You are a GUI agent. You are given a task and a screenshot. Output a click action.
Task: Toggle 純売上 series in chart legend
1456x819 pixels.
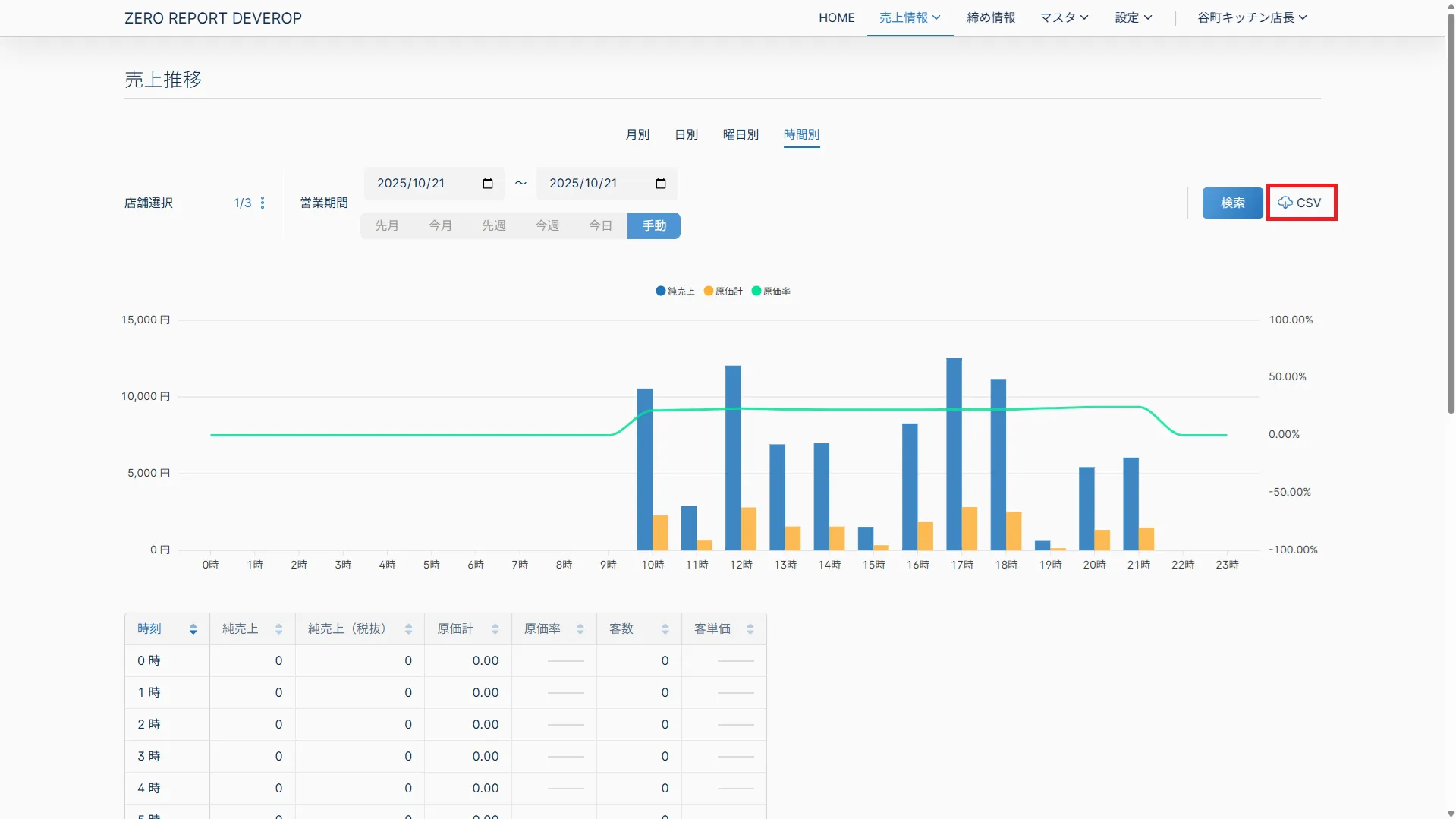coord(675,291)
